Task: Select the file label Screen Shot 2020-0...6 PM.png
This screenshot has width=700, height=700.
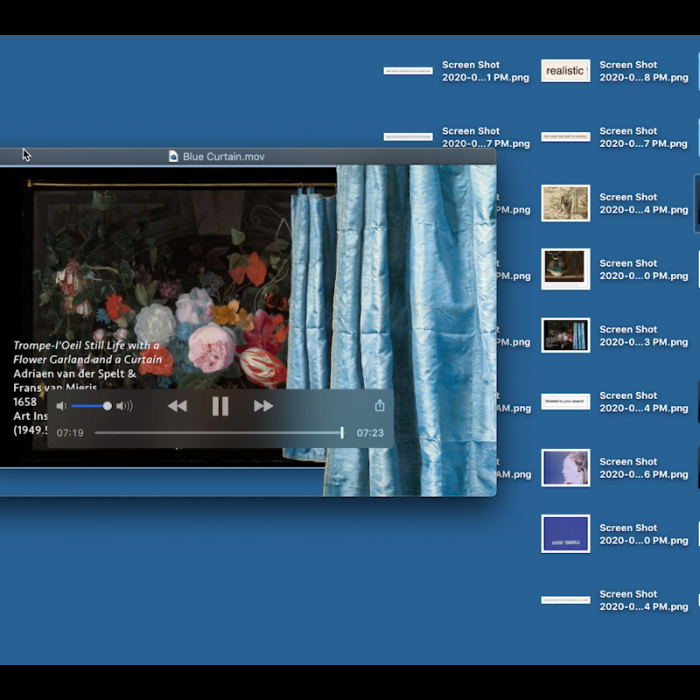Action: 643,468
